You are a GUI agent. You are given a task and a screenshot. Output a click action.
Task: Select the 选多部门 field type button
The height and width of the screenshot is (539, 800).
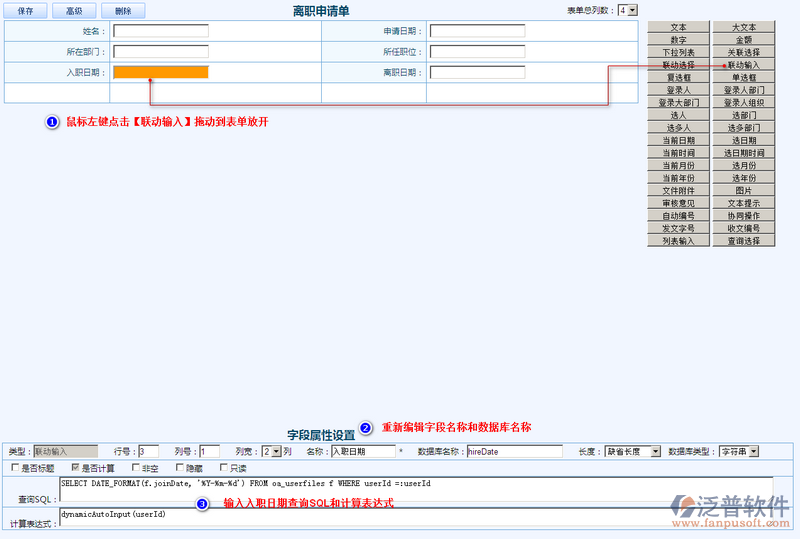tap(744, 128)
